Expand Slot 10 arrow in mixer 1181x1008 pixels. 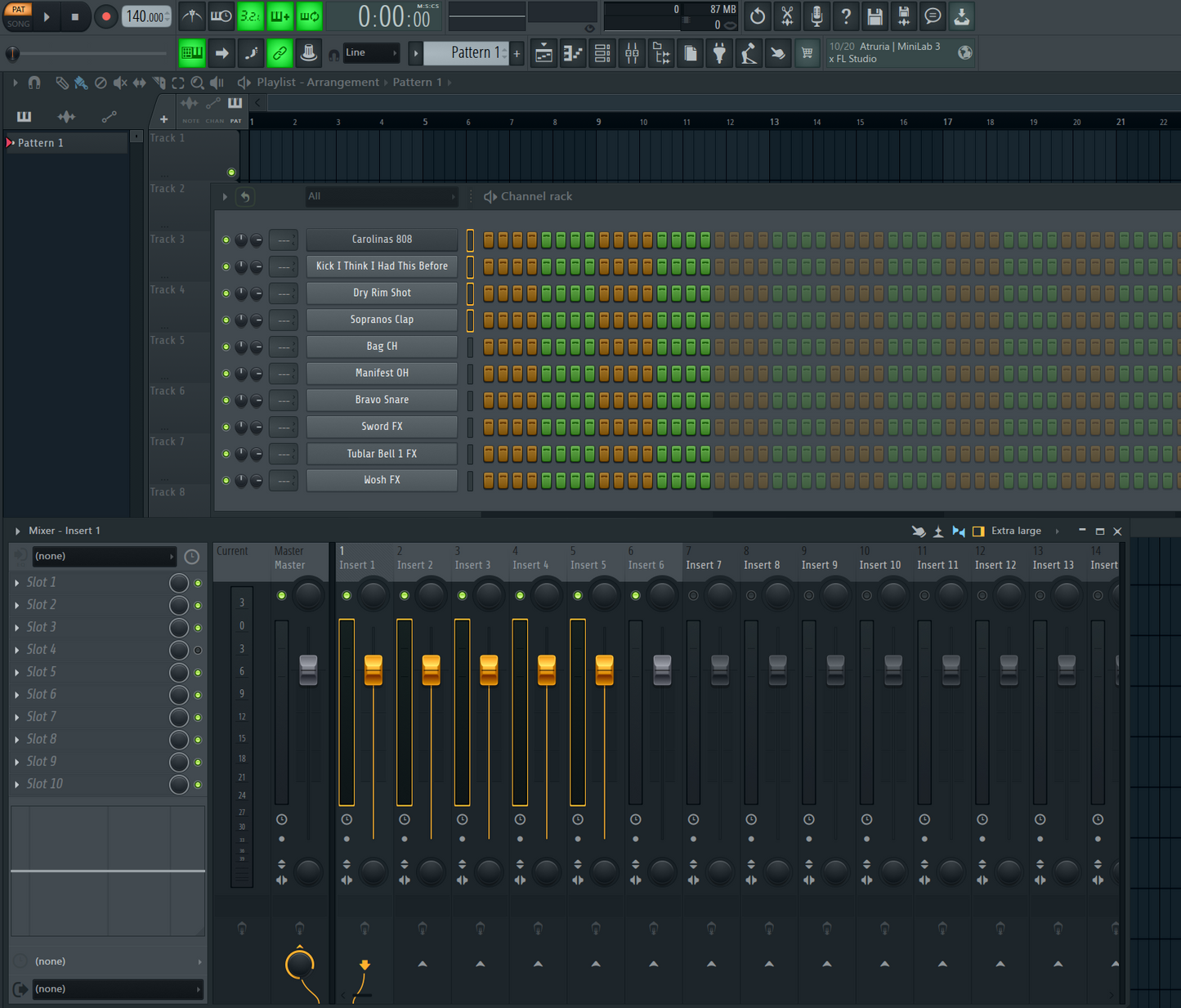(17, 784)
